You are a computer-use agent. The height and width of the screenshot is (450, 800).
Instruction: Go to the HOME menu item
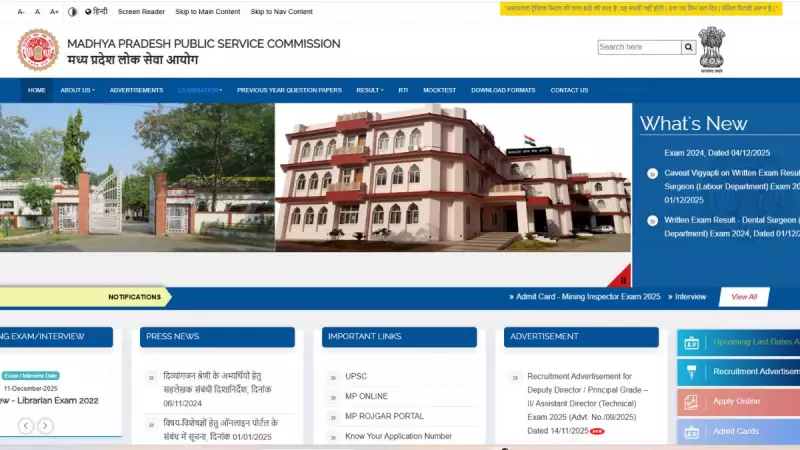coord(37,90)
